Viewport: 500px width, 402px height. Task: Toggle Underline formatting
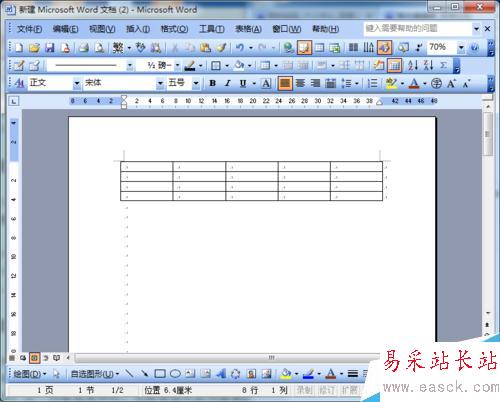pyautogui.click(x=243, y=83)
